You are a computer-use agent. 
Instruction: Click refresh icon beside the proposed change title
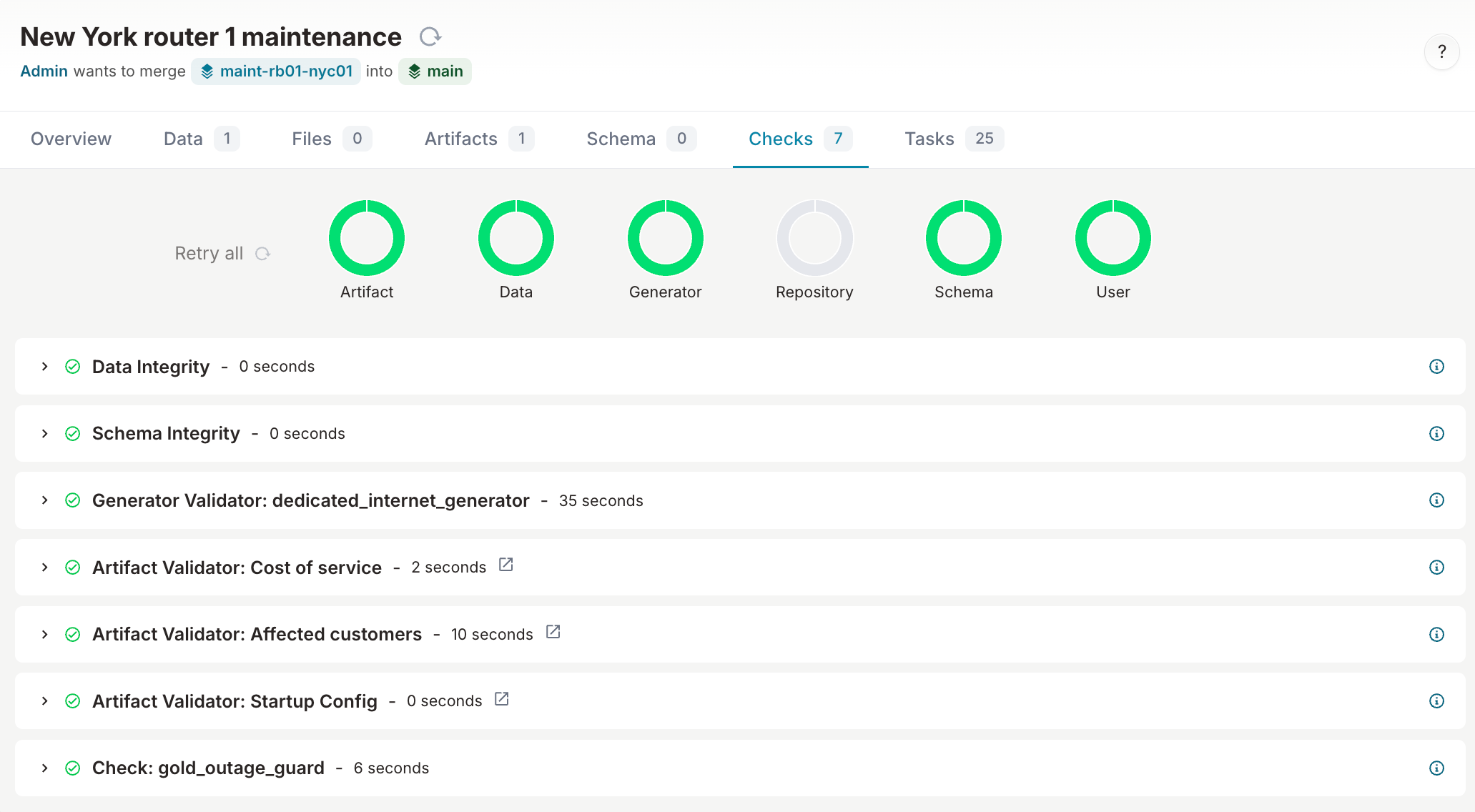[x=430, y=37]
